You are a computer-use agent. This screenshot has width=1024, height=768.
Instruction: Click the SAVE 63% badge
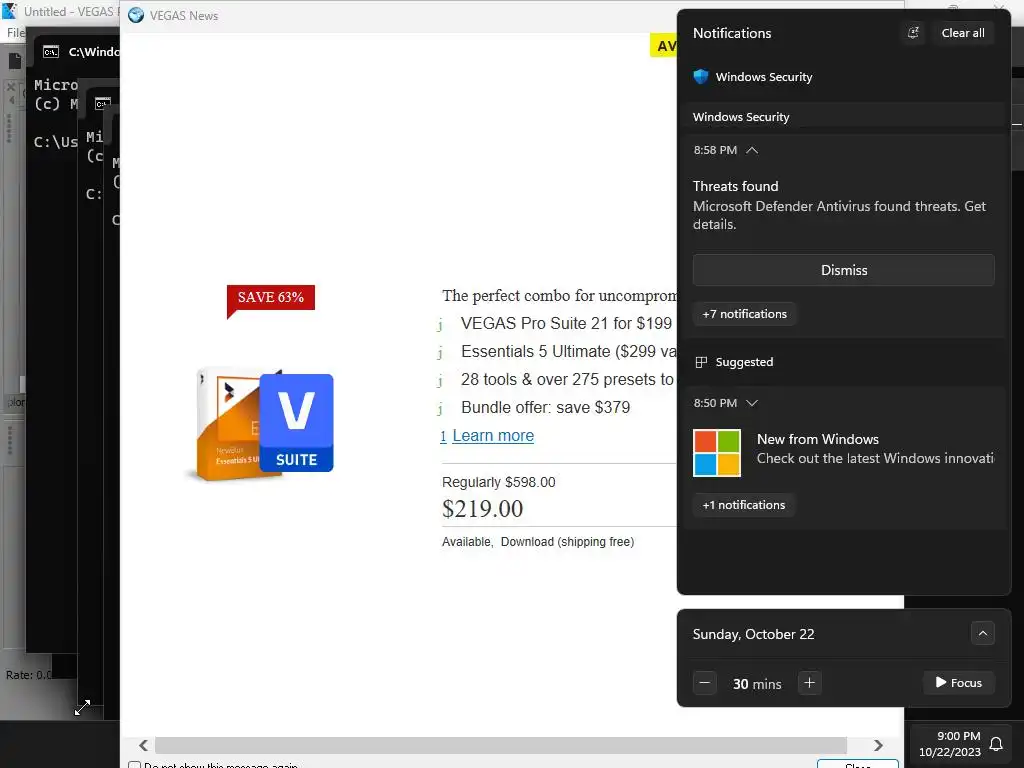click(x=270, y=298)
